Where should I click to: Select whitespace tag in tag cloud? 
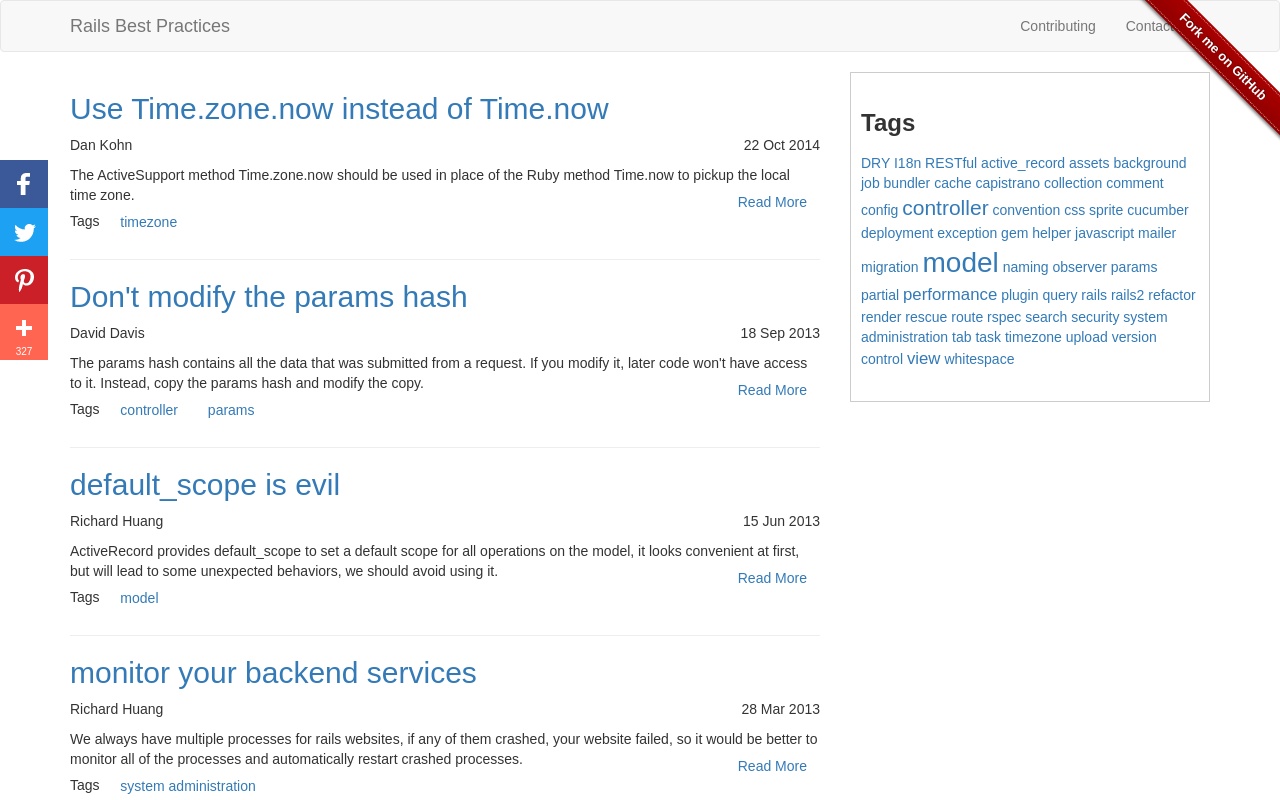(x=979, y=359)
